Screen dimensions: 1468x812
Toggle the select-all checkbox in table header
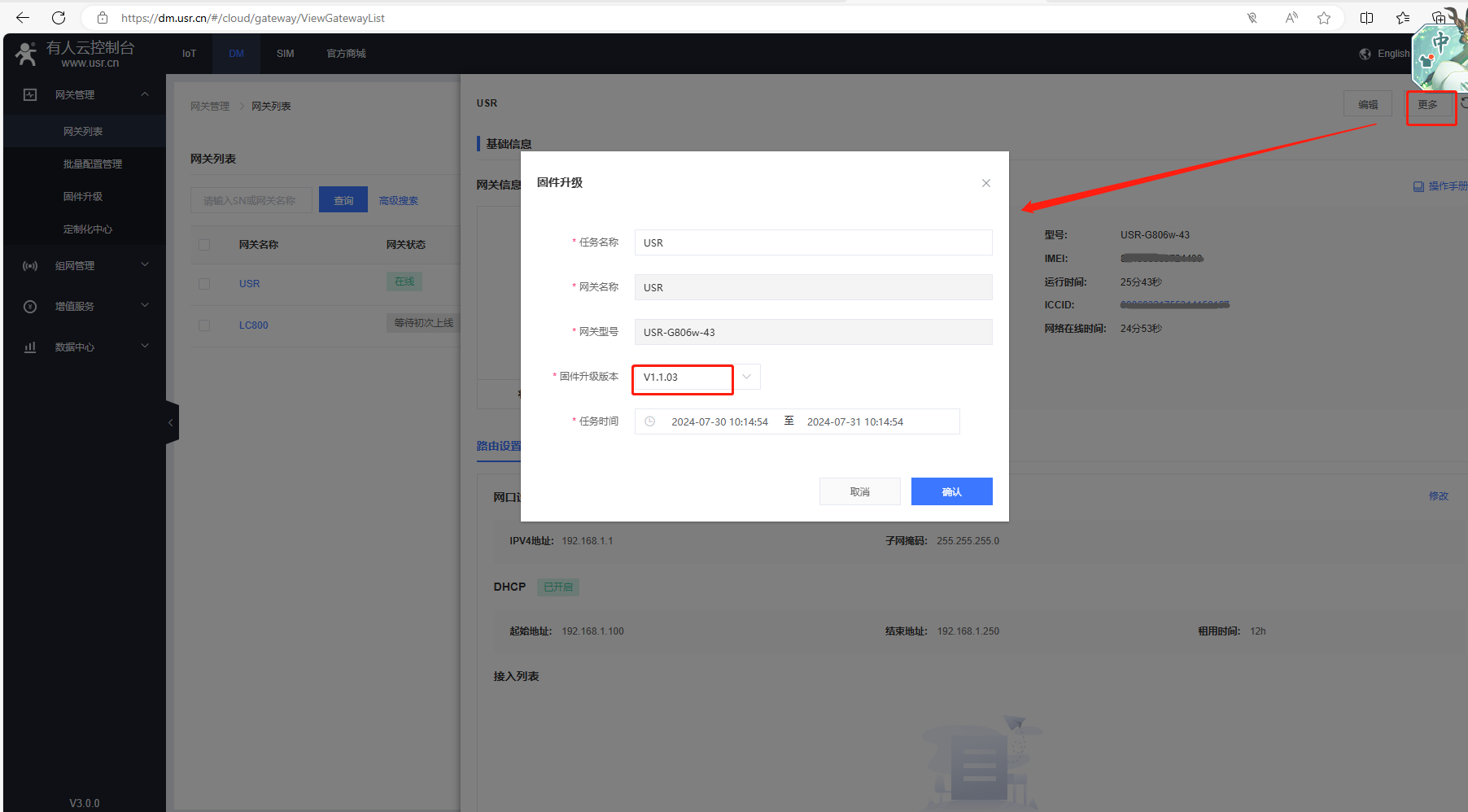pyautogui.click(x=204, y=245)
